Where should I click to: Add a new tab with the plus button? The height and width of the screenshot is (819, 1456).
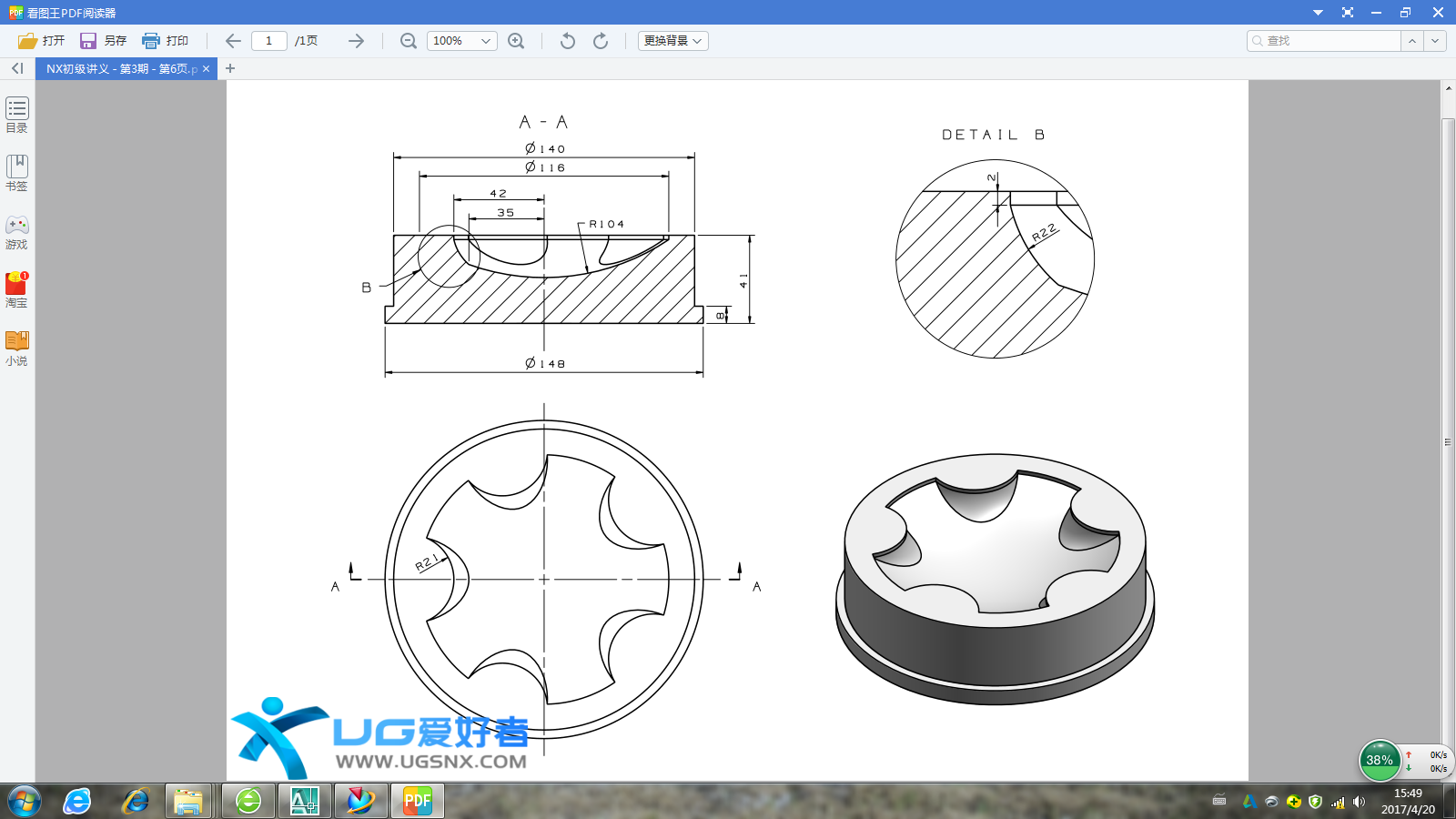coord(230,68)
